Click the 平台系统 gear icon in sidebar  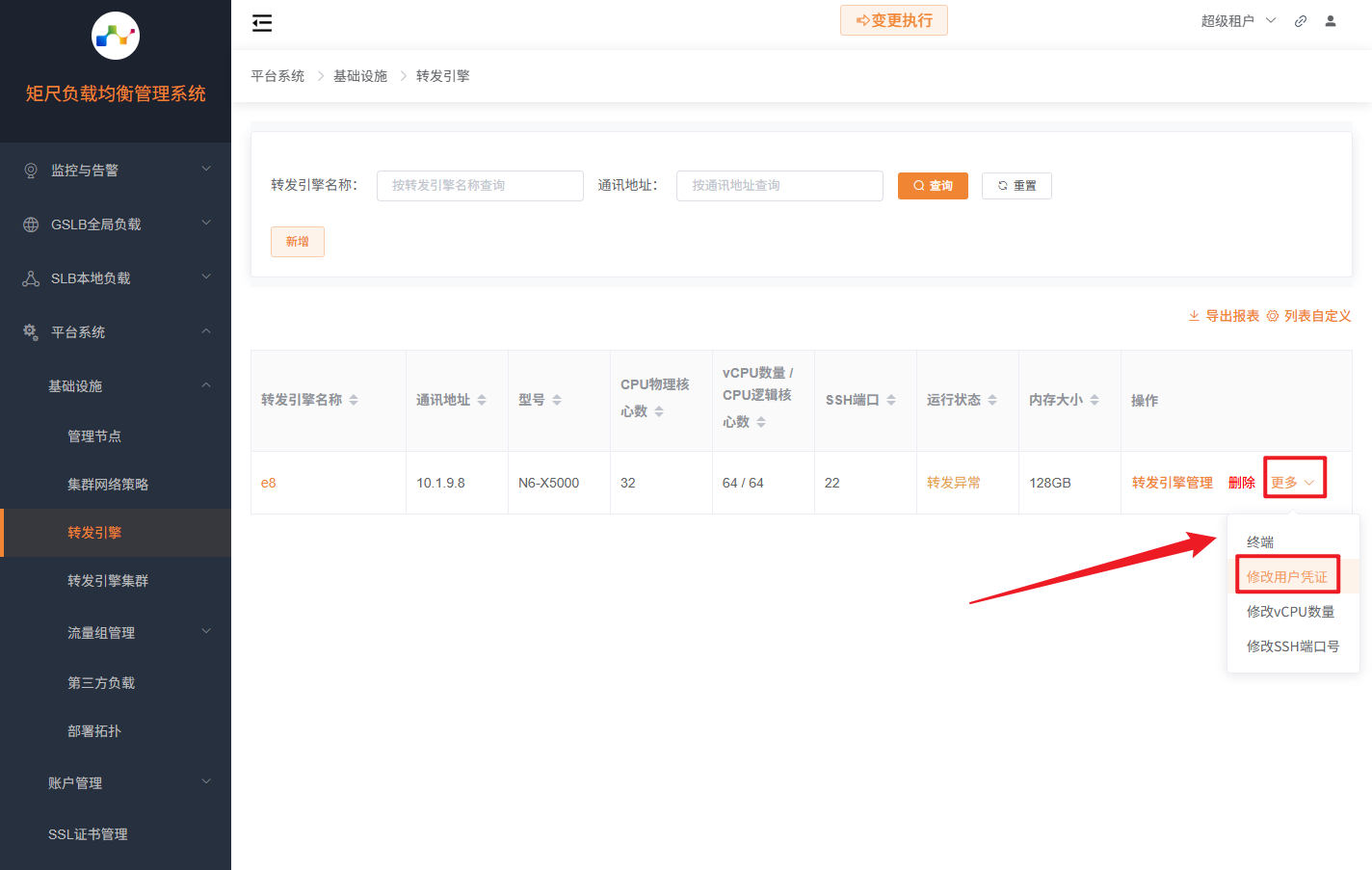click(29, 331)
